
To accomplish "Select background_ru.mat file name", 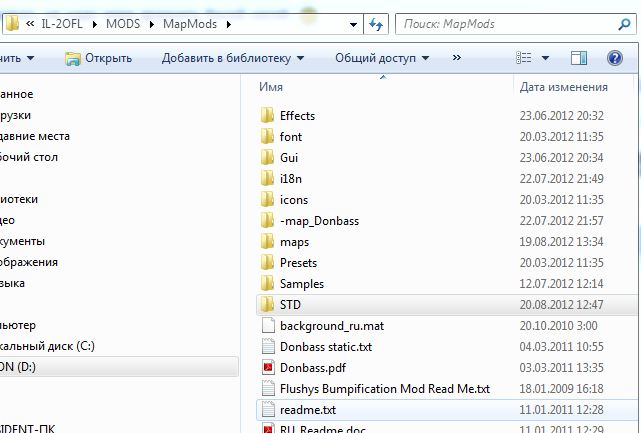I will (x=332, y=326).
